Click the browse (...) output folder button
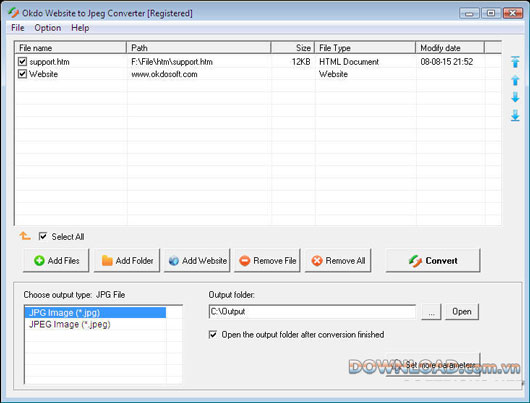530x403 pixels. tap(431, 312)
